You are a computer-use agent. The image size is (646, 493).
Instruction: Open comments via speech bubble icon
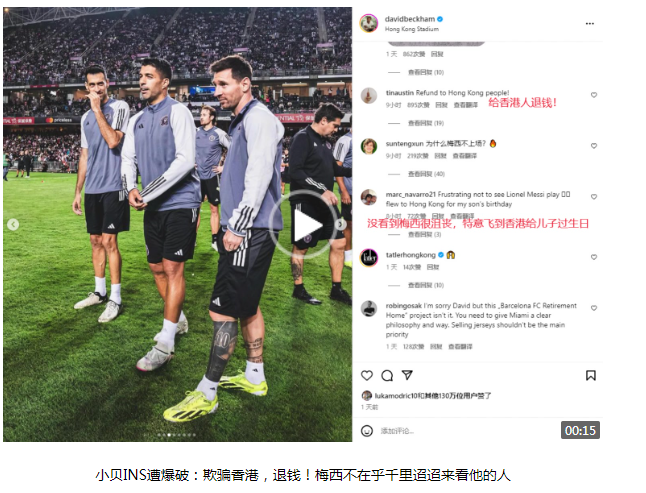click(387, 375)
